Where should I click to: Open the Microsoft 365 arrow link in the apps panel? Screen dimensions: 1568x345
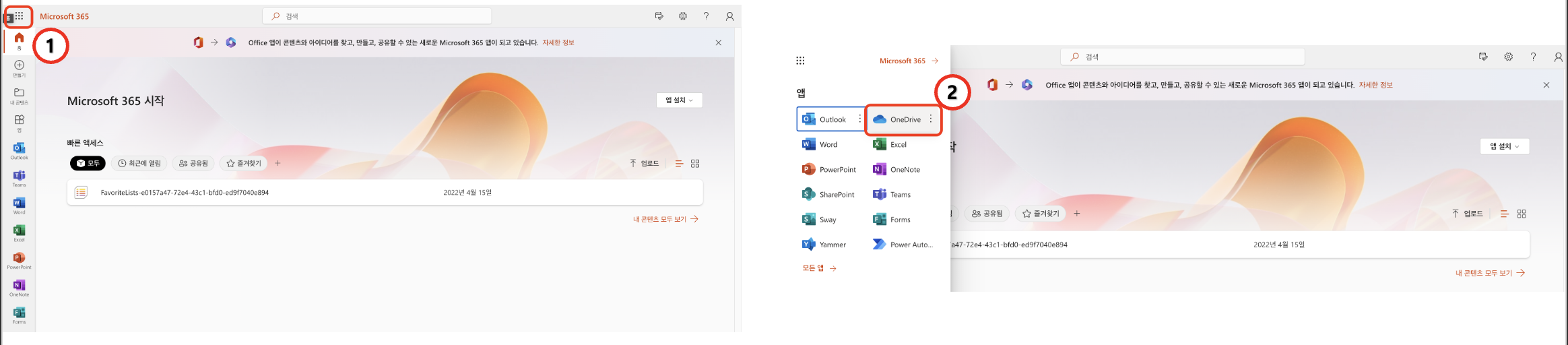[909, 61]
